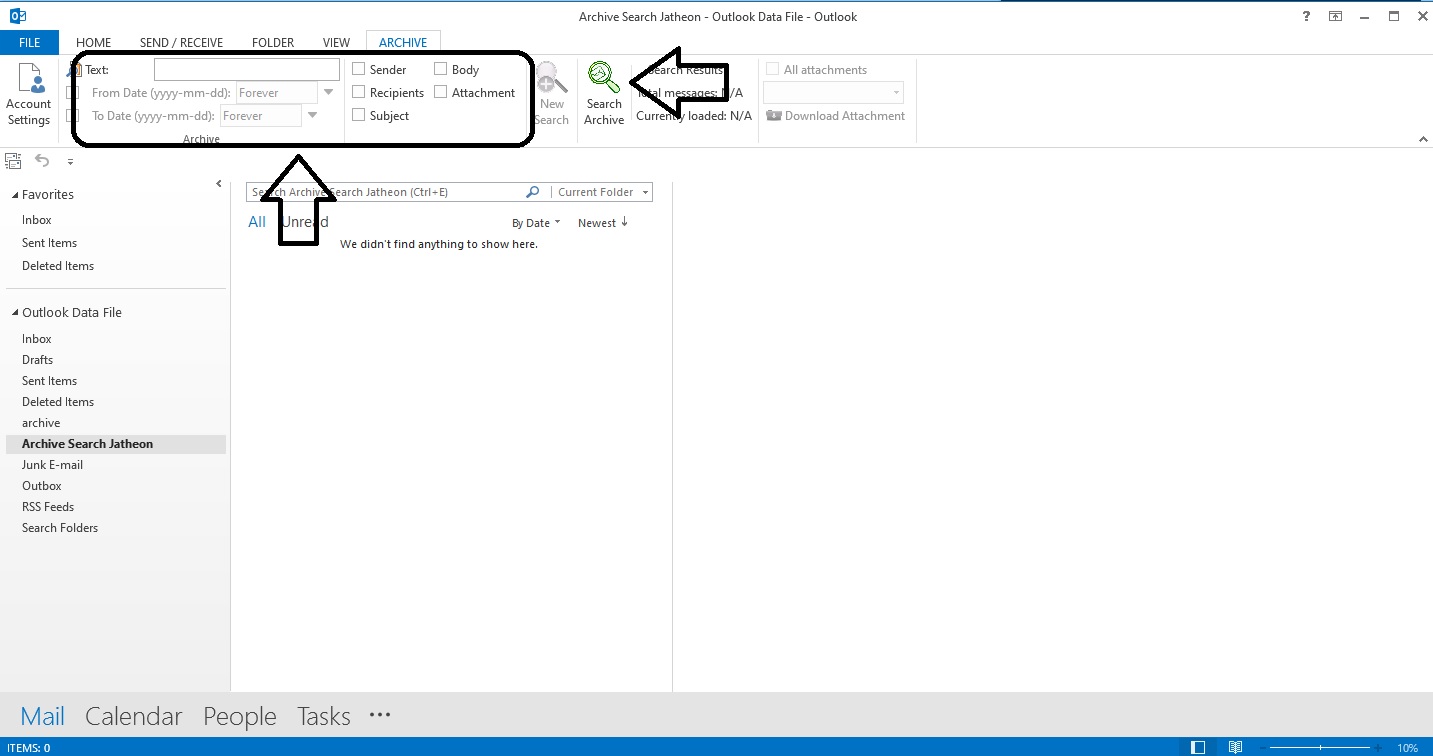Select Sent Items under Favorites
This screenshot has width=1433, height=756.
coord(50,243)
